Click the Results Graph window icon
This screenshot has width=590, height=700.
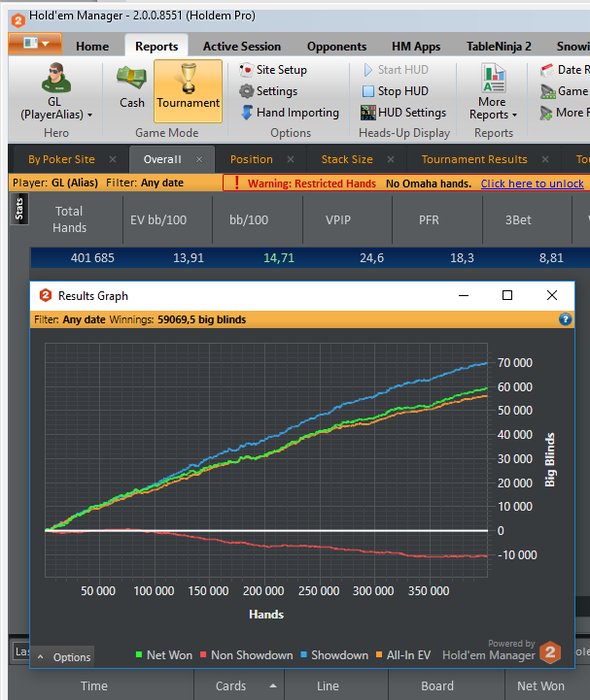coord(46,296)
